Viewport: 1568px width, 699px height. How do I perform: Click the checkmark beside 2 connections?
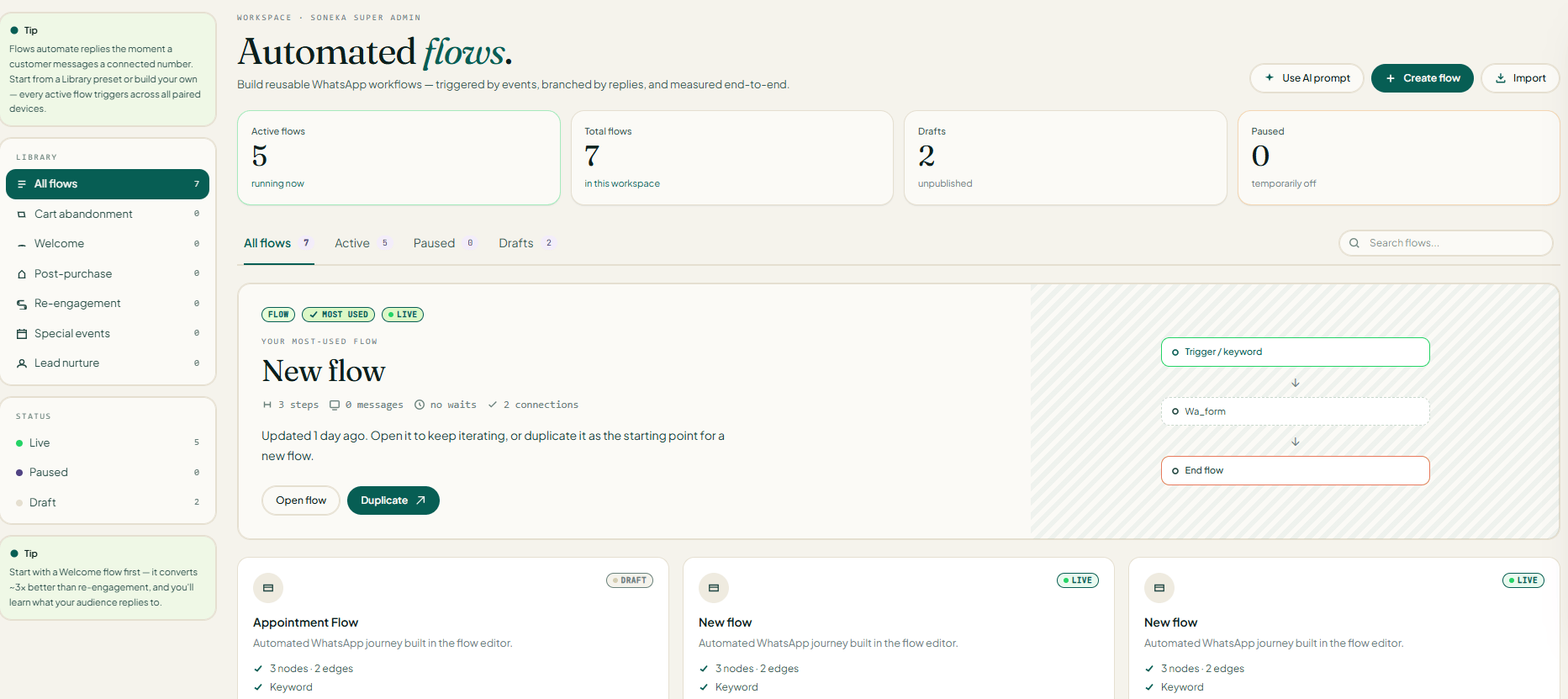pos(493,405)
